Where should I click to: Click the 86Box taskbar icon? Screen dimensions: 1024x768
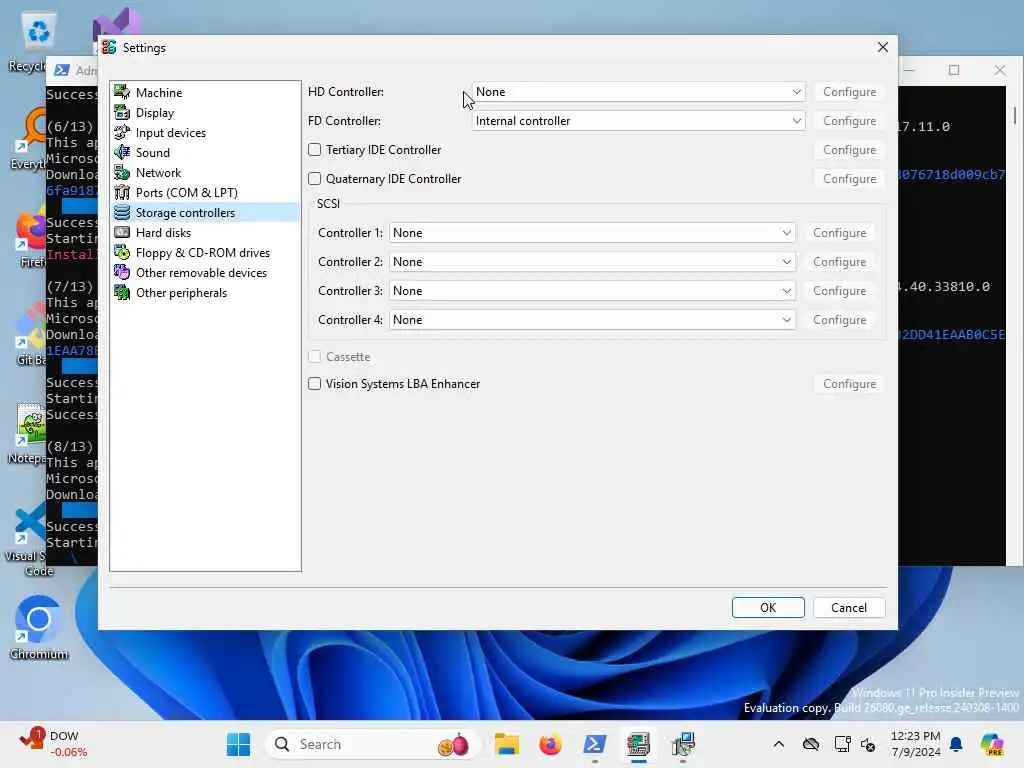(638, 744)
